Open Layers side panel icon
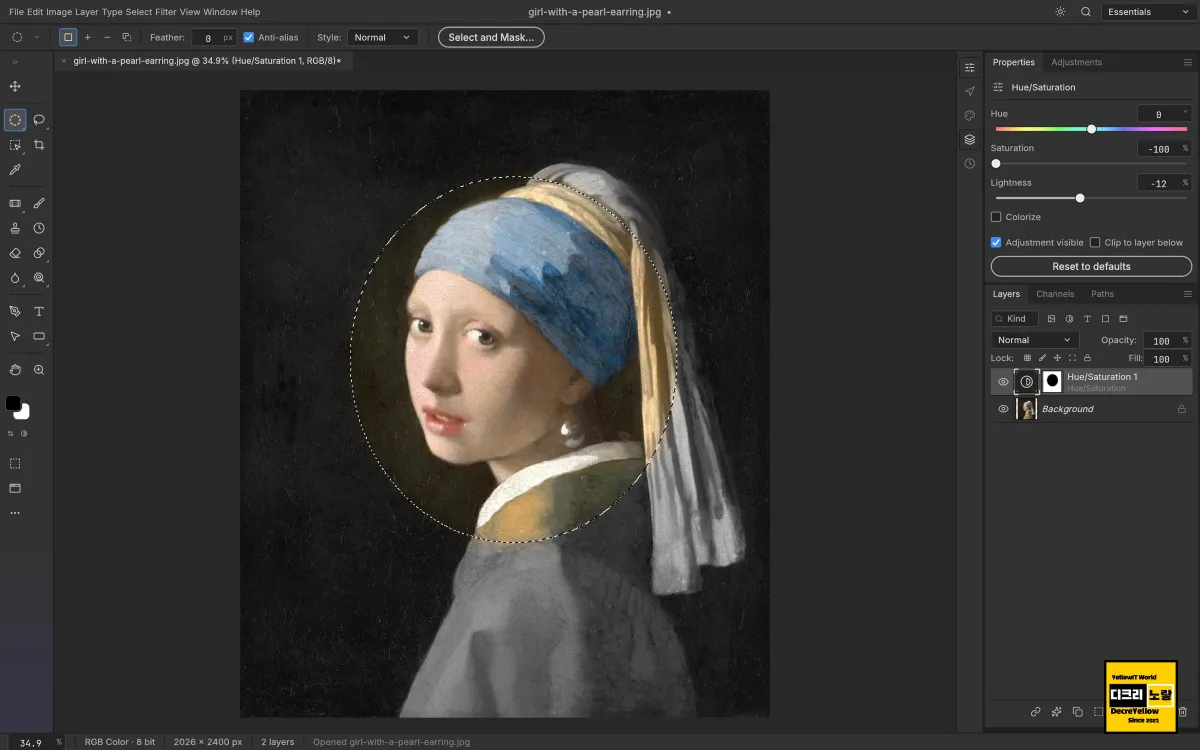Screen dimensions: 1200x750 point(969,139)
